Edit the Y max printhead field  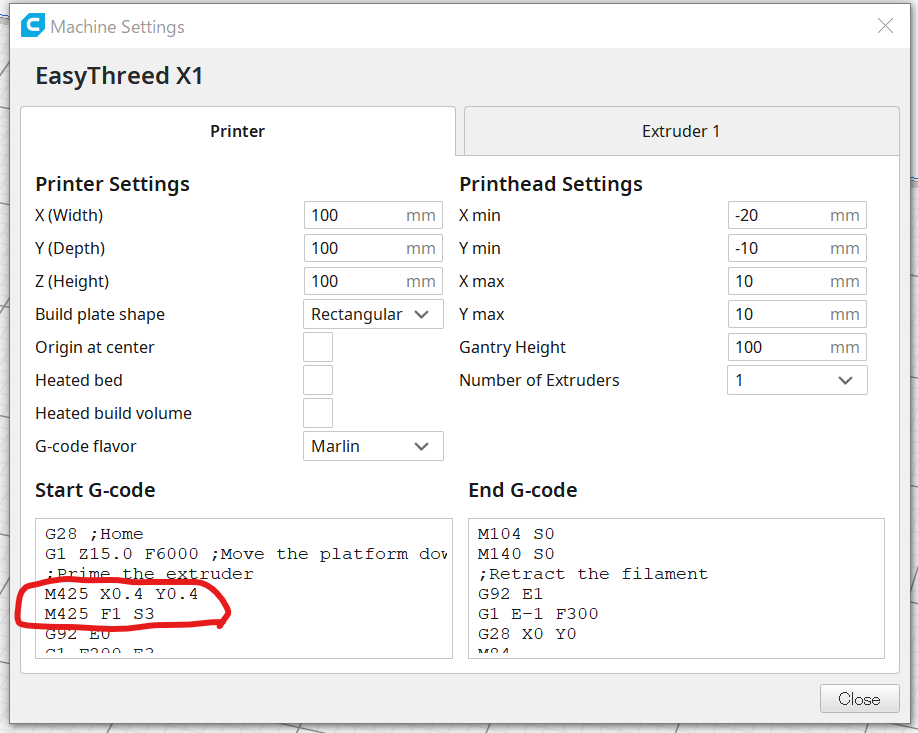pyautogui.click(x=797, y=314)
